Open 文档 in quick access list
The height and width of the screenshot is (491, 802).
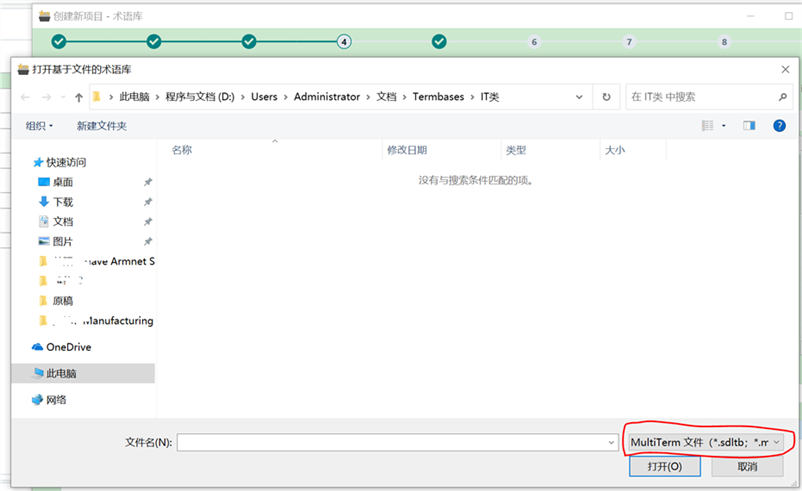tap(56, 221)
